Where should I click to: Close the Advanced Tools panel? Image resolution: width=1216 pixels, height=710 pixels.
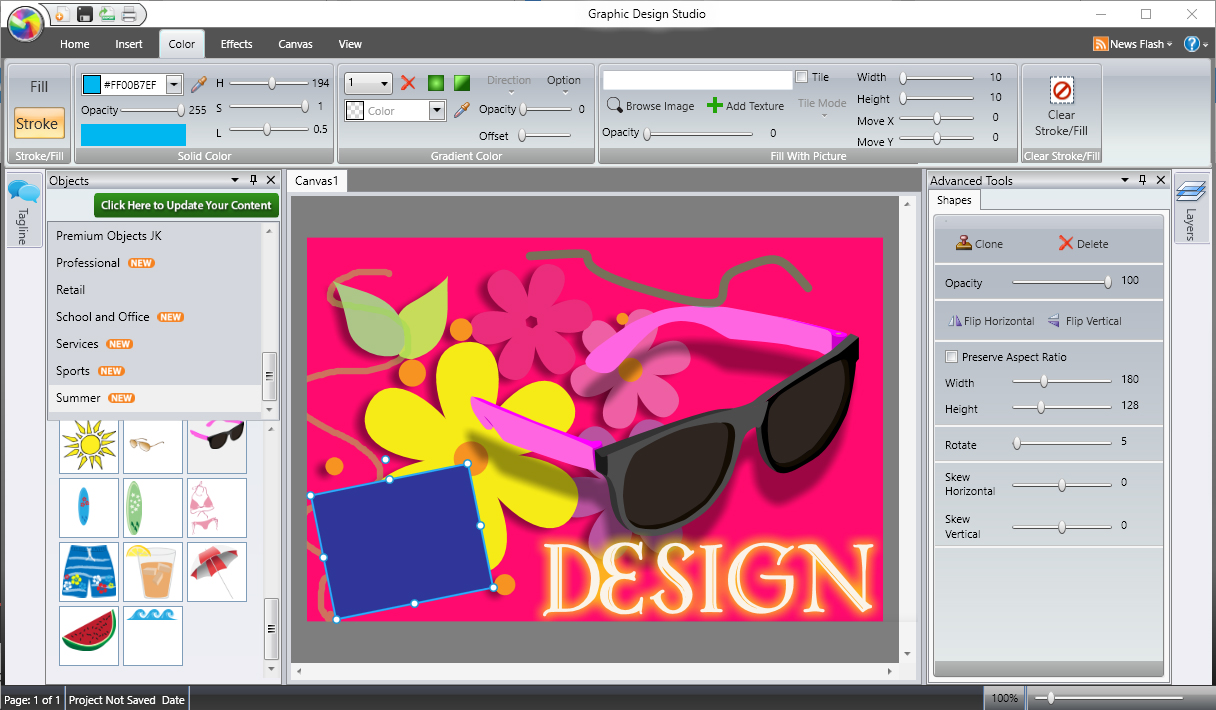click(x=1160, y=180)
